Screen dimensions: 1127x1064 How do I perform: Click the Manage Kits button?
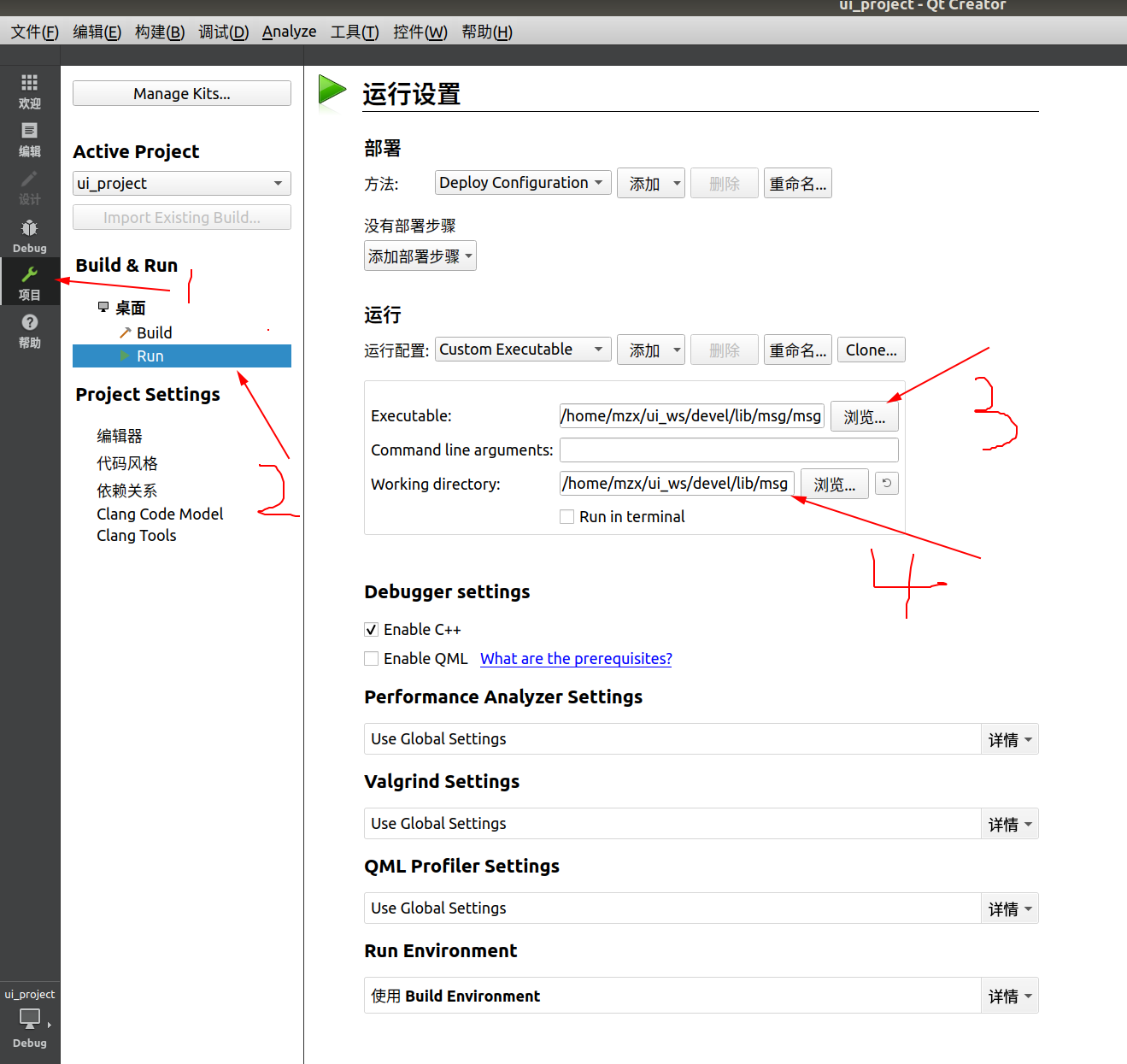point(181,93)
